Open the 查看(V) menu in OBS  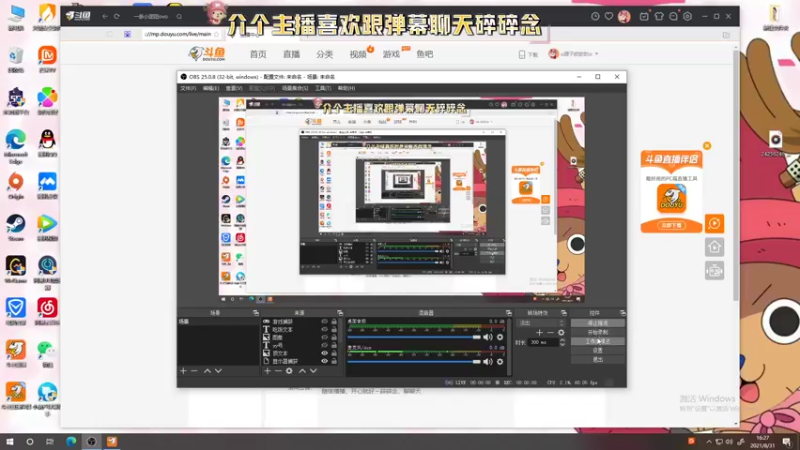tap(234, 88)
